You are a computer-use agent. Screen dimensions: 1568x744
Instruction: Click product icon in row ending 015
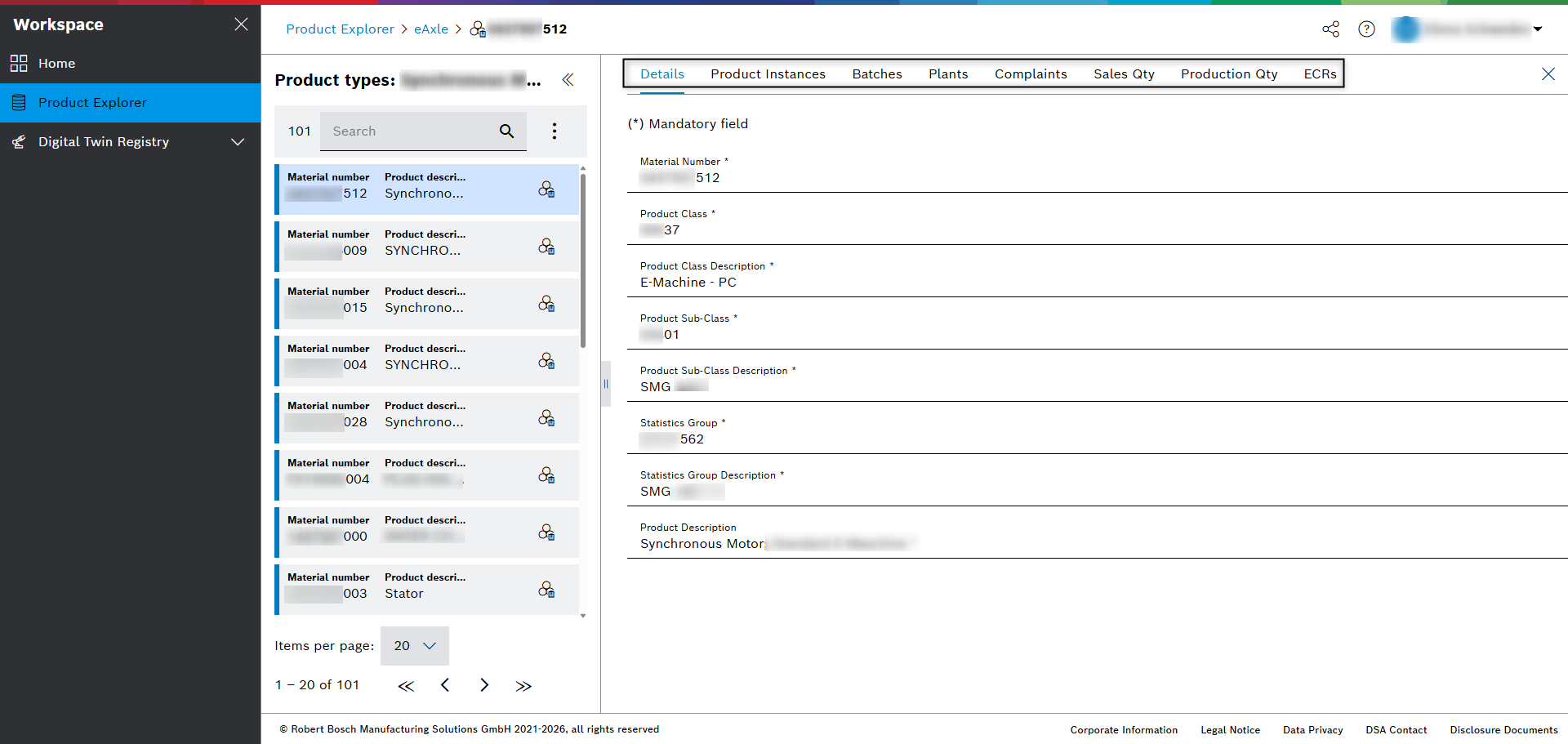(546, 304)
